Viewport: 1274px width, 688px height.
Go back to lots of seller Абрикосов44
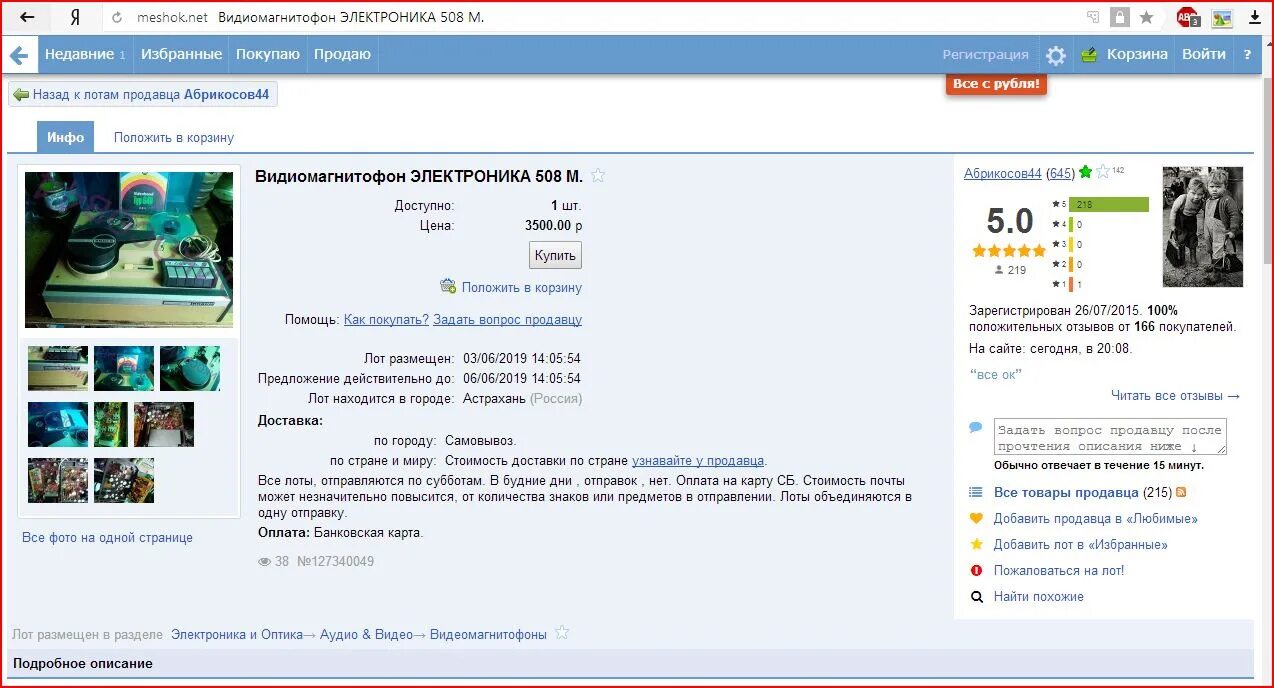(143, 94)
